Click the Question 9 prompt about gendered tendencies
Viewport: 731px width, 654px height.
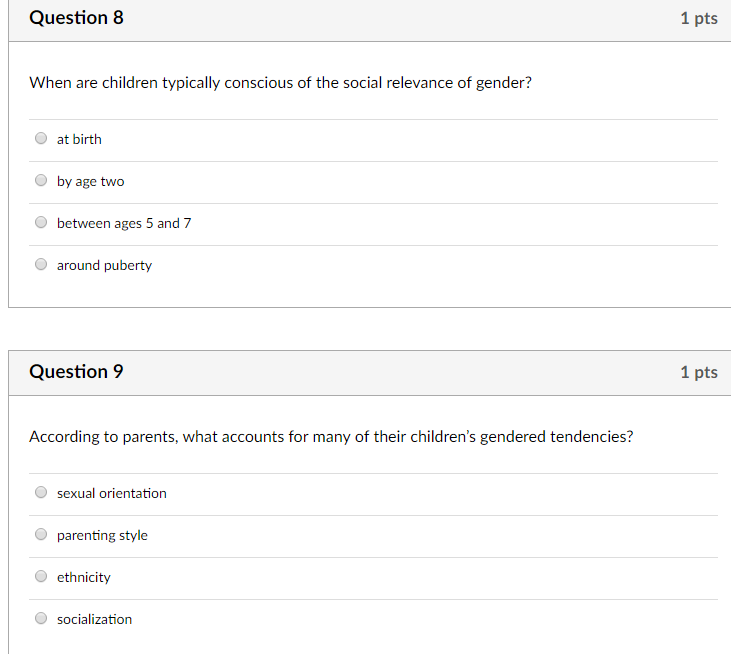tap(331, 437)
